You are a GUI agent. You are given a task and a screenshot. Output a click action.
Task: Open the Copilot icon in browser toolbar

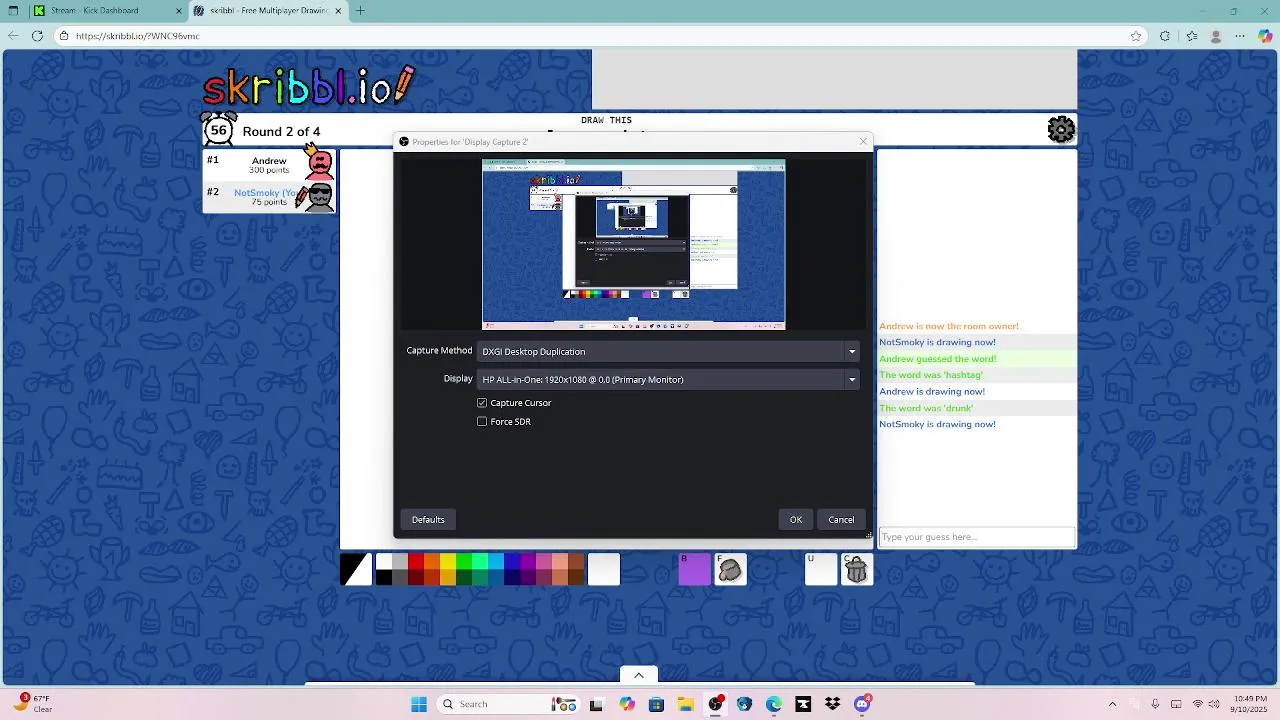click(1265, 36)
